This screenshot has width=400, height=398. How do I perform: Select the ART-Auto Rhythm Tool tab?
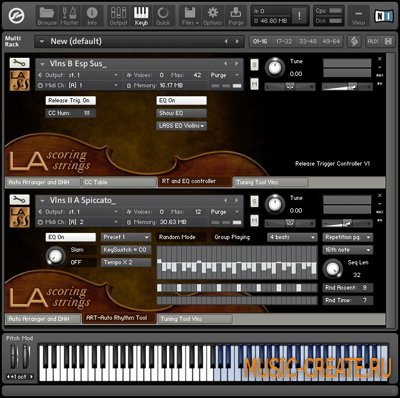pyautogui.click(x=119, y=318)
